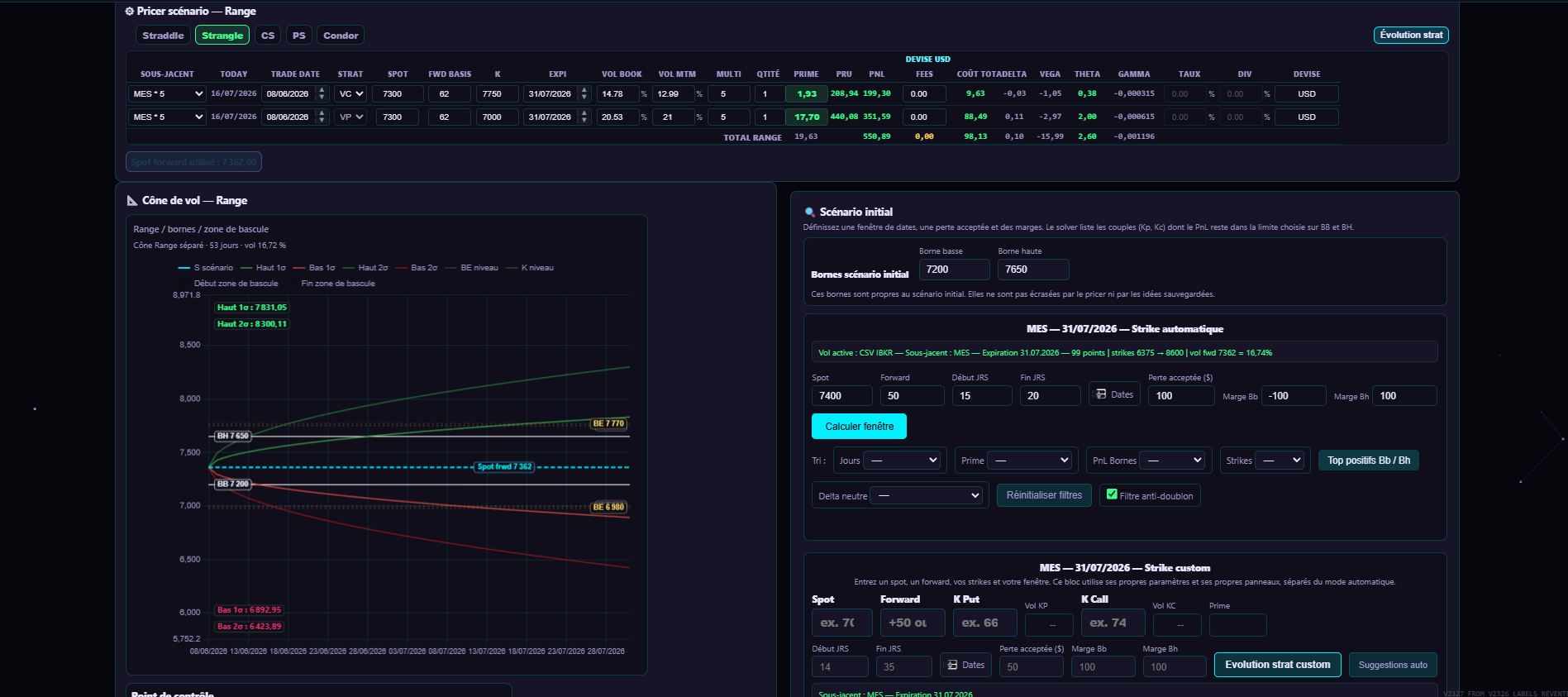1568x697 pixels.
Task: Expand the sous-jacent dropdown in the VC row
Action: pos(168,94)
